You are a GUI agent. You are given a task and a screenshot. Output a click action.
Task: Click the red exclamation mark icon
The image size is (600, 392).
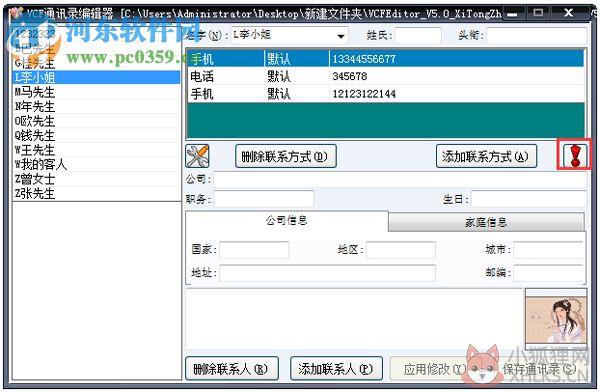[x=575, y=155]
